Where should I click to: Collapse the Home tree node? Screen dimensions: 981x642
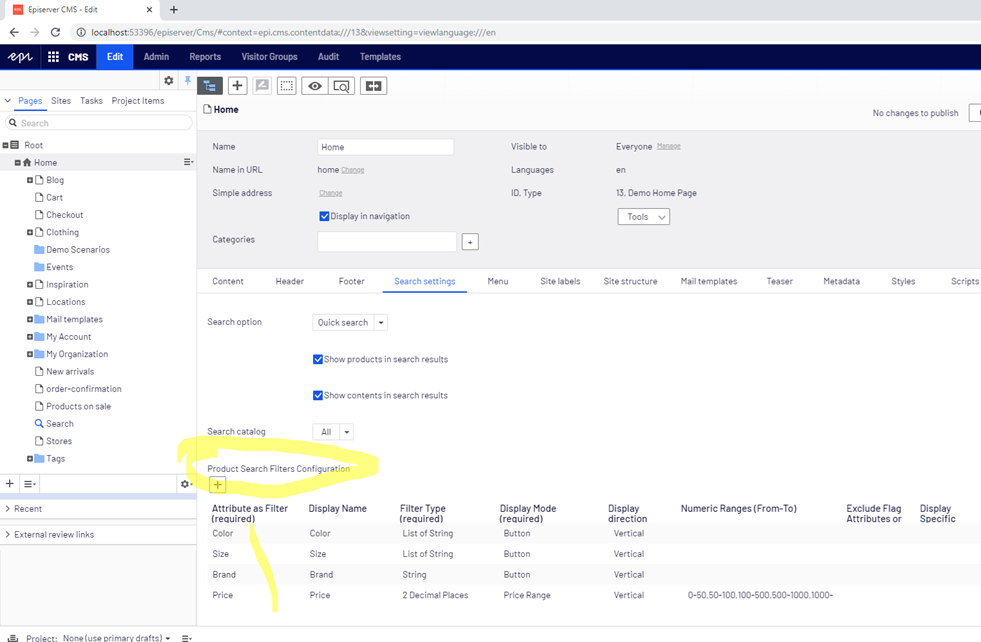click(18, 163)
